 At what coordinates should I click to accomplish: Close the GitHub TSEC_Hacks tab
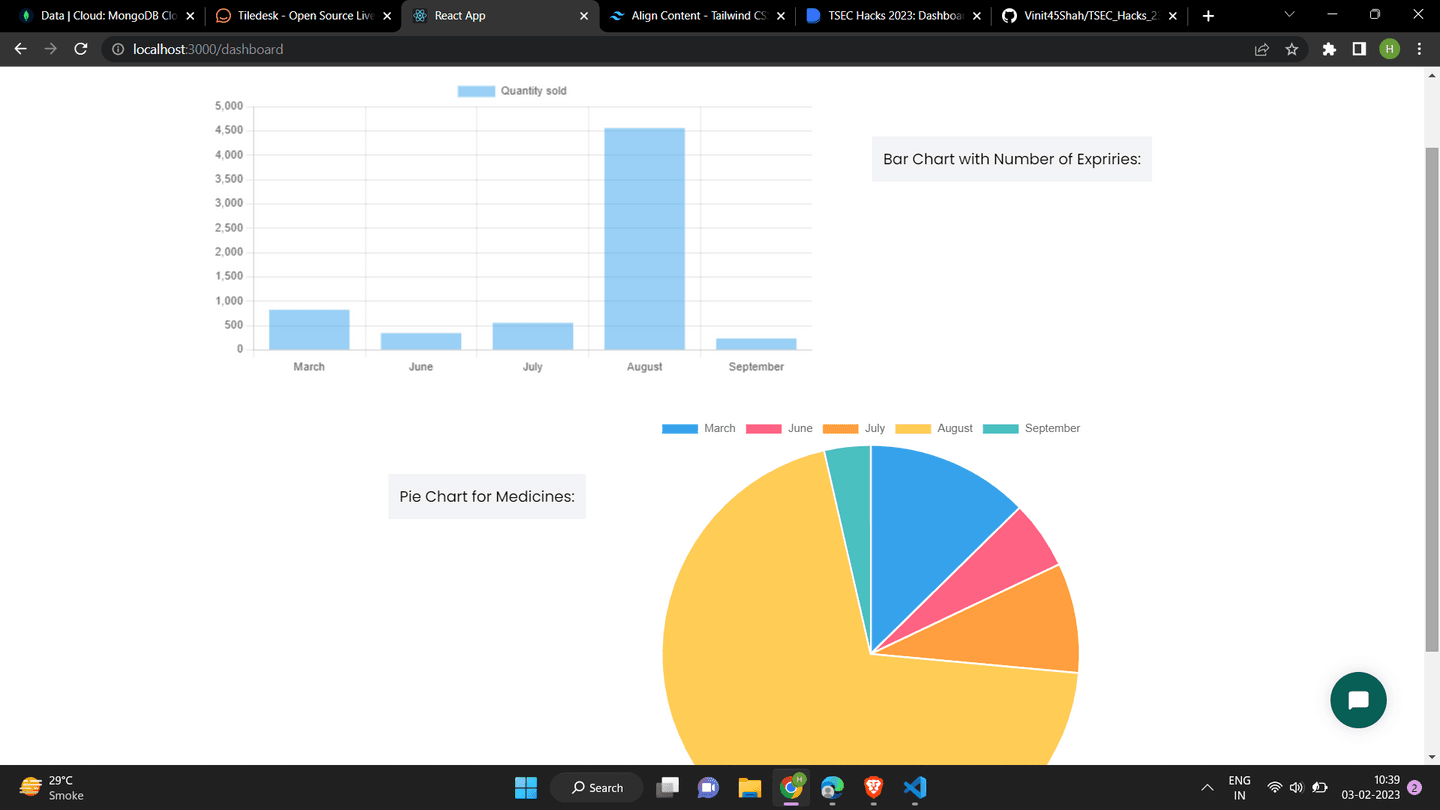pos(1173,16)
